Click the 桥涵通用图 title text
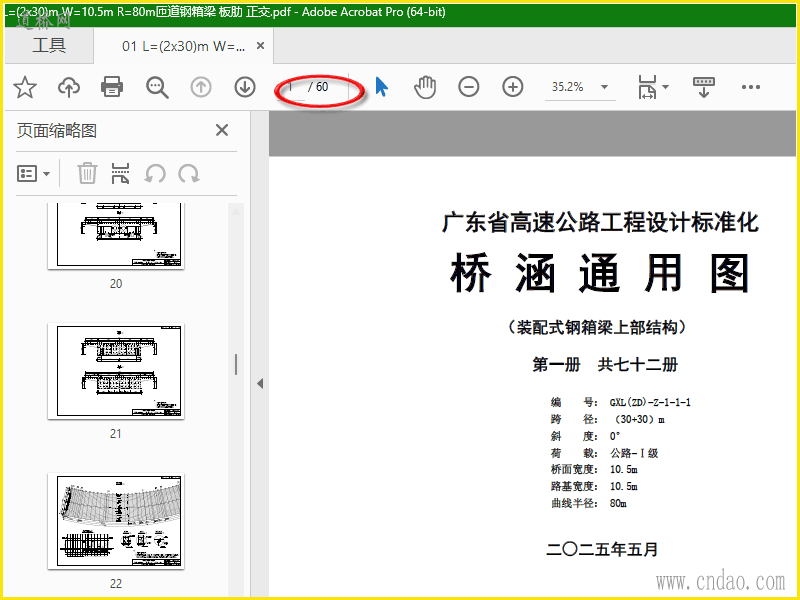Viewport: 800px width, 600px height. click(x=600, y=273)
